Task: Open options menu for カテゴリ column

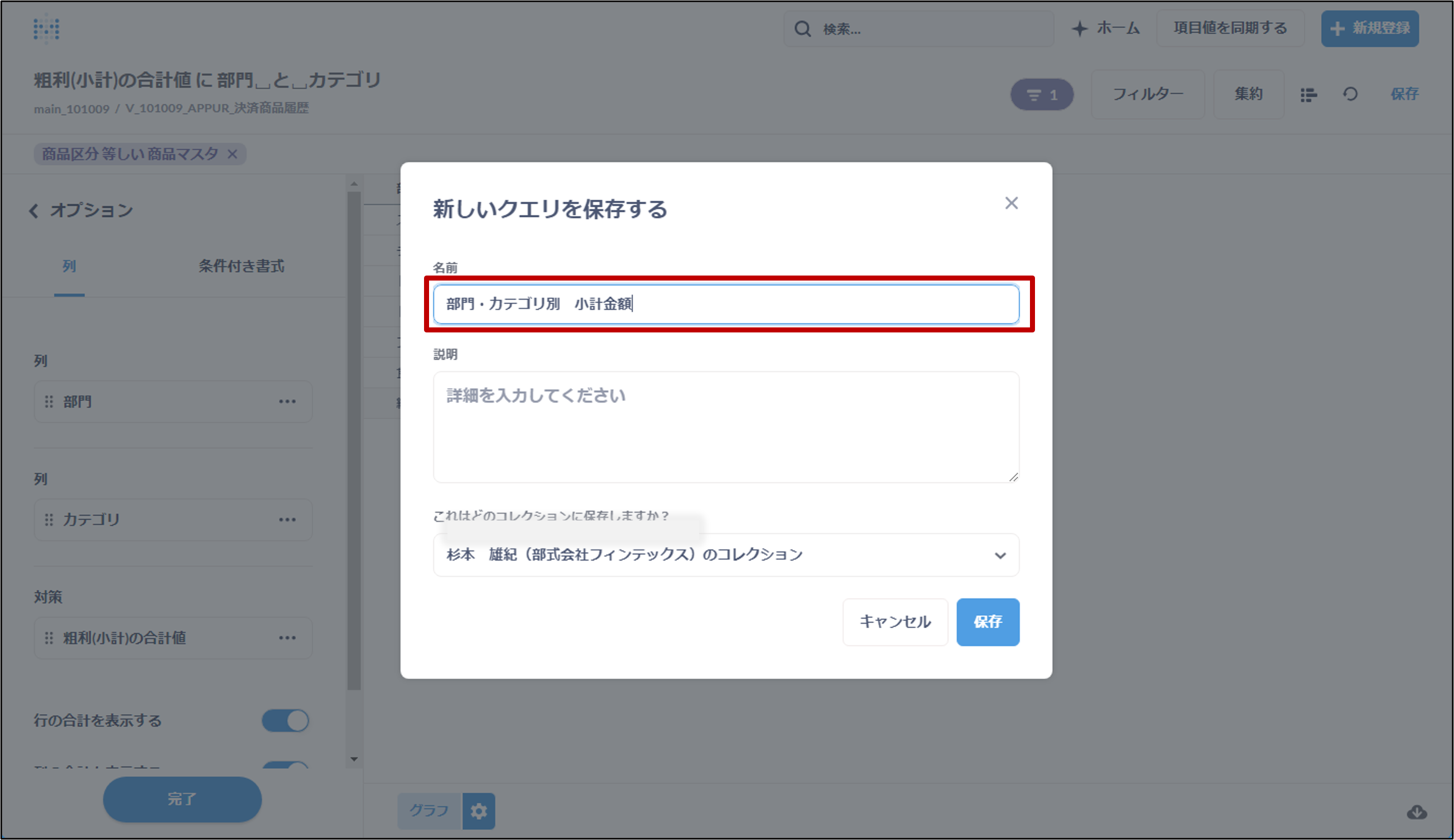Action: tap(287, 520)
